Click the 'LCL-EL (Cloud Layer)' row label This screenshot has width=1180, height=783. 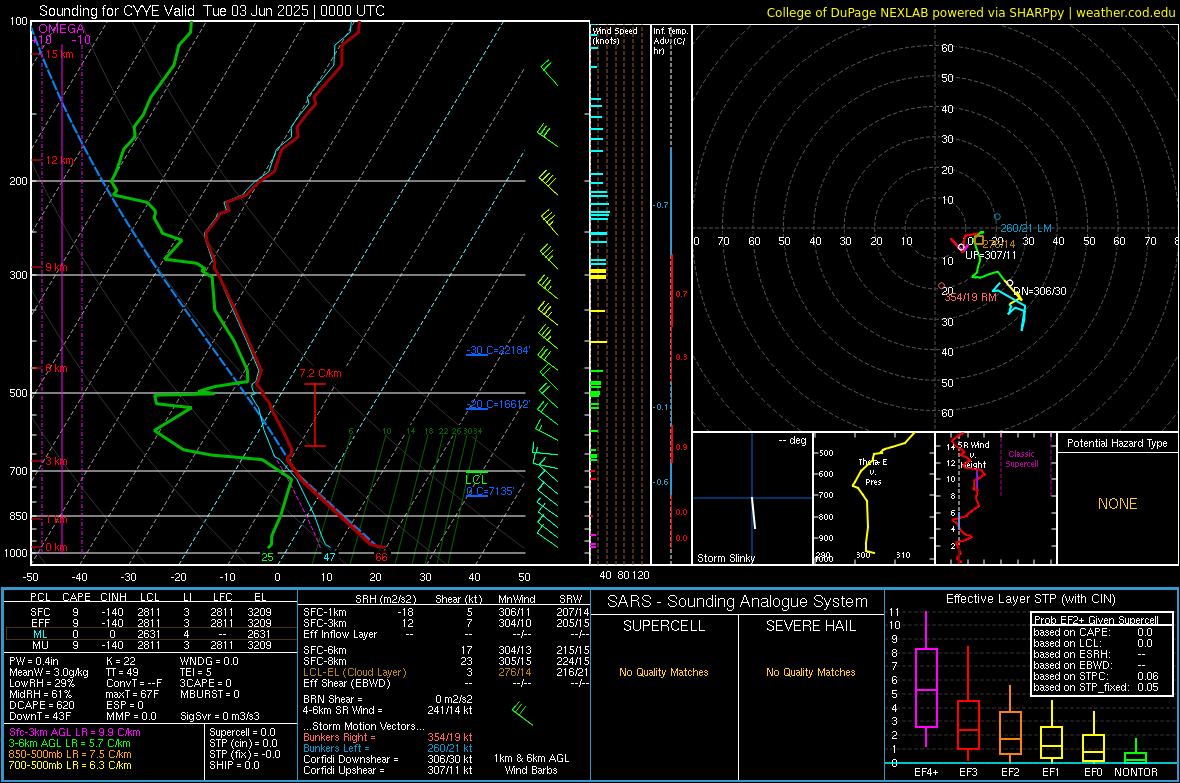tap(354, 672)
